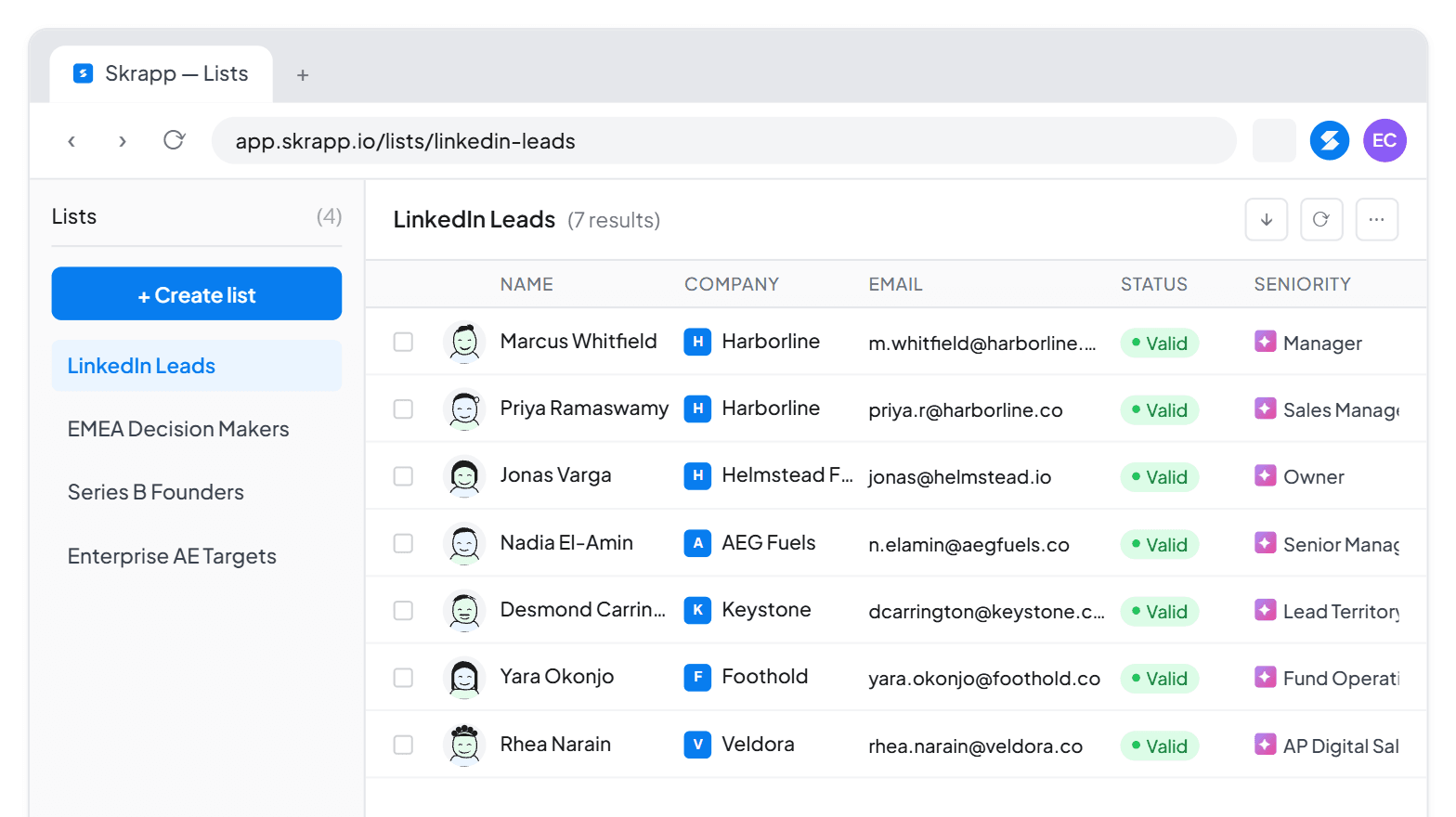Check the Jonas Varga row checkbox
This screenshot has height=817, width=1456.
403,476
